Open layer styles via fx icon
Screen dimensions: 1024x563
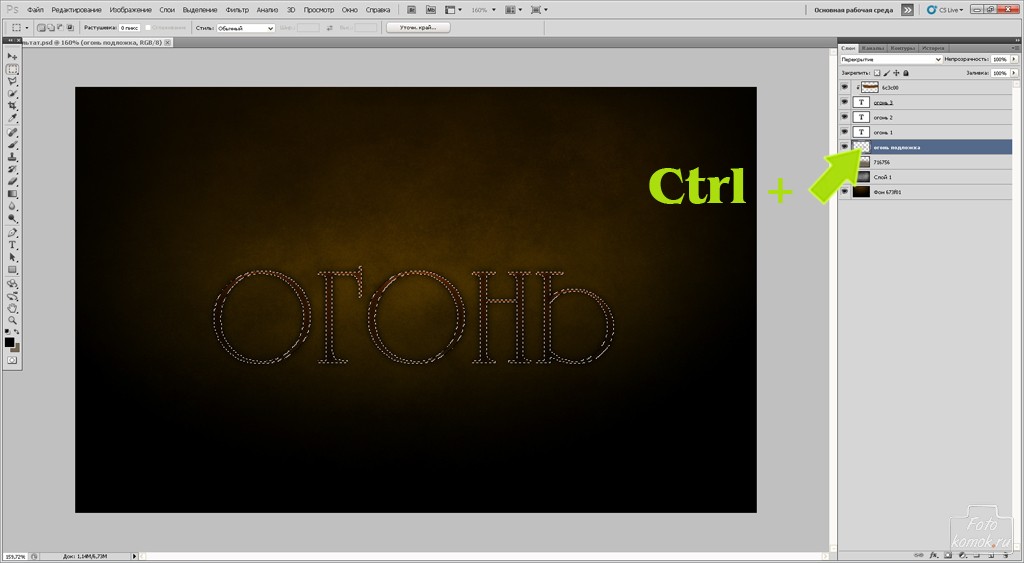[935, 555]
